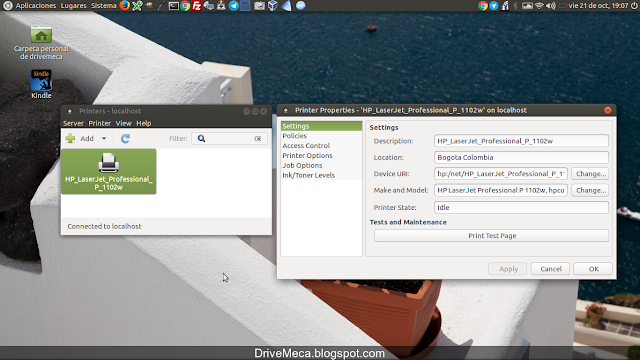Open the Job Options page

[x=321, y=165]
